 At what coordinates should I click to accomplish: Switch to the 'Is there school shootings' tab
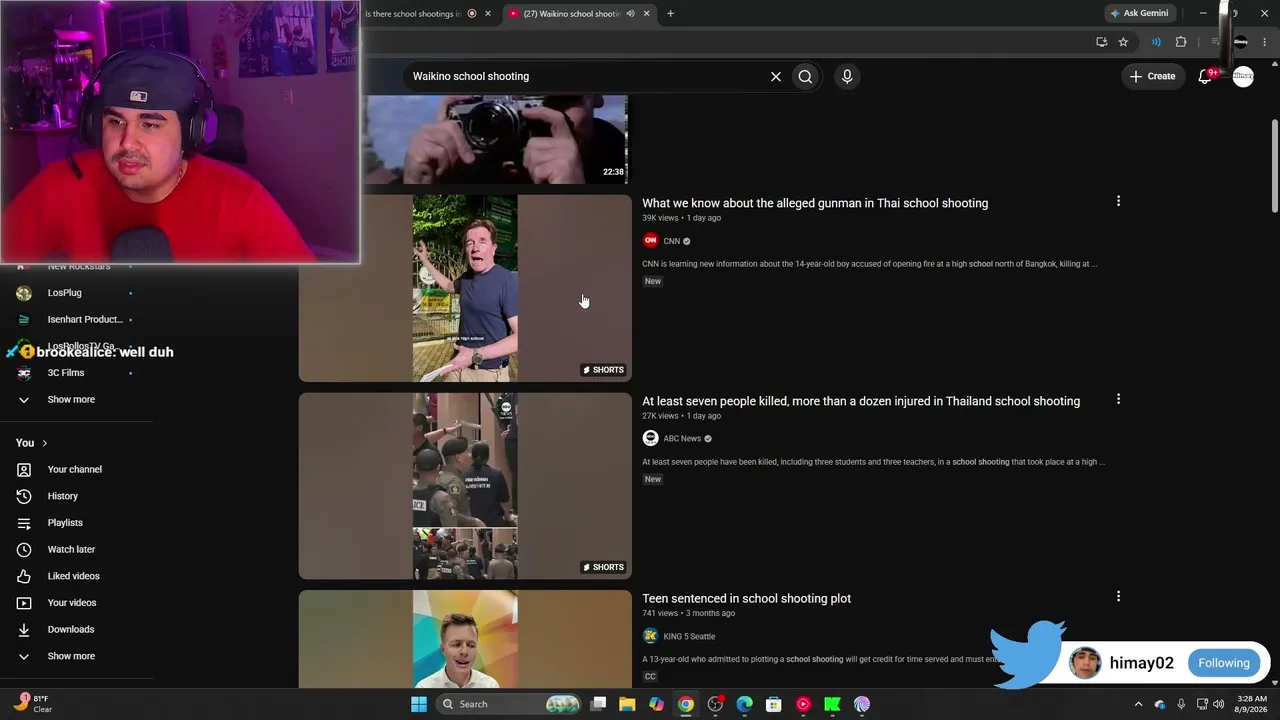coord(412,13)
